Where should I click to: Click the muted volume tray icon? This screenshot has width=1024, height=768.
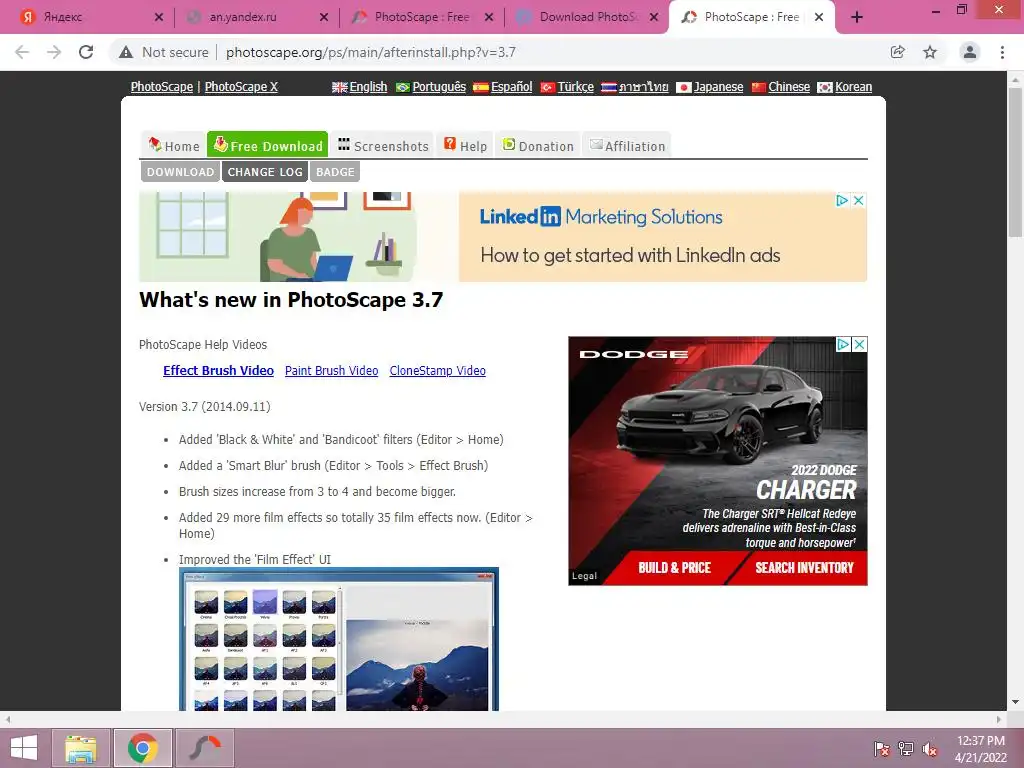tap(929, 749)
